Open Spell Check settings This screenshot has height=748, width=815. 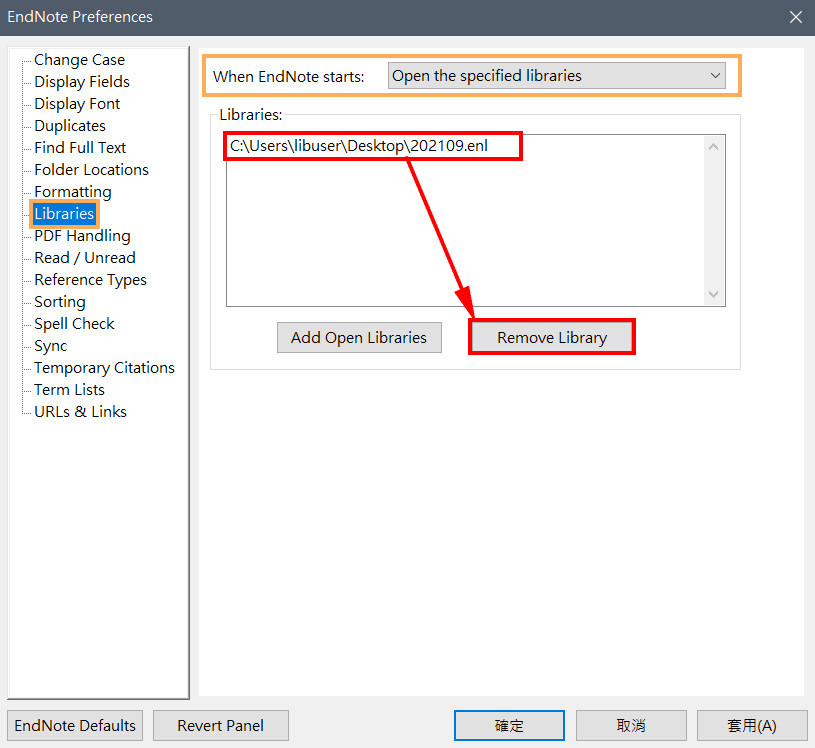click(74, 324)
